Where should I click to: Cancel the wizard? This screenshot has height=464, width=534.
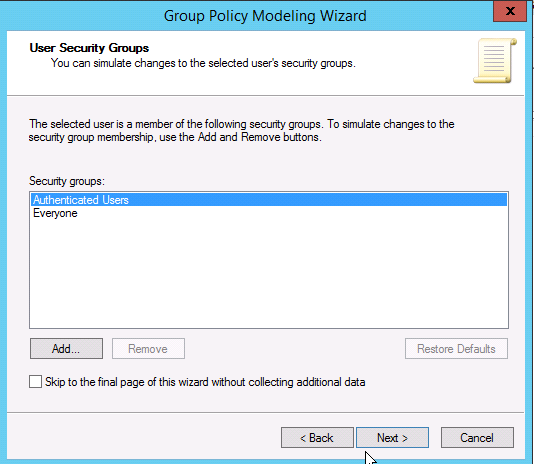(477, 437)
